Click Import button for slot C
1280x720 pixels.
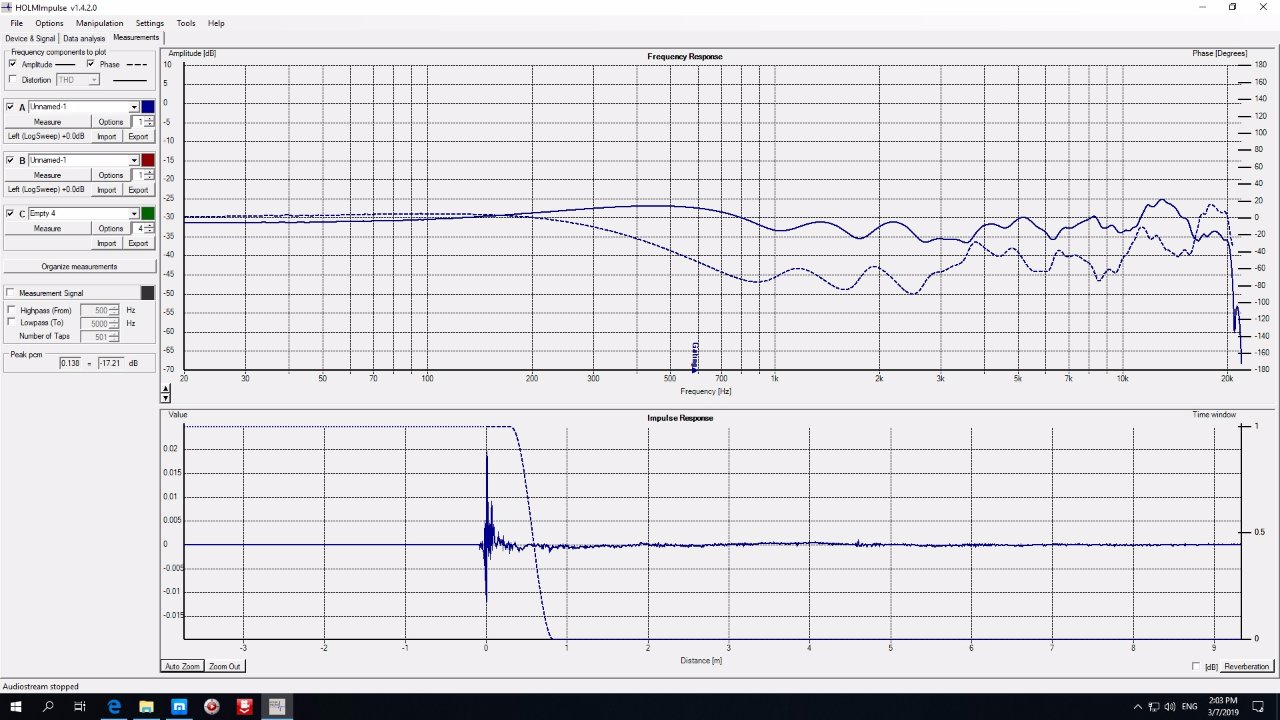pyautogui.click(x=106, y=243)
